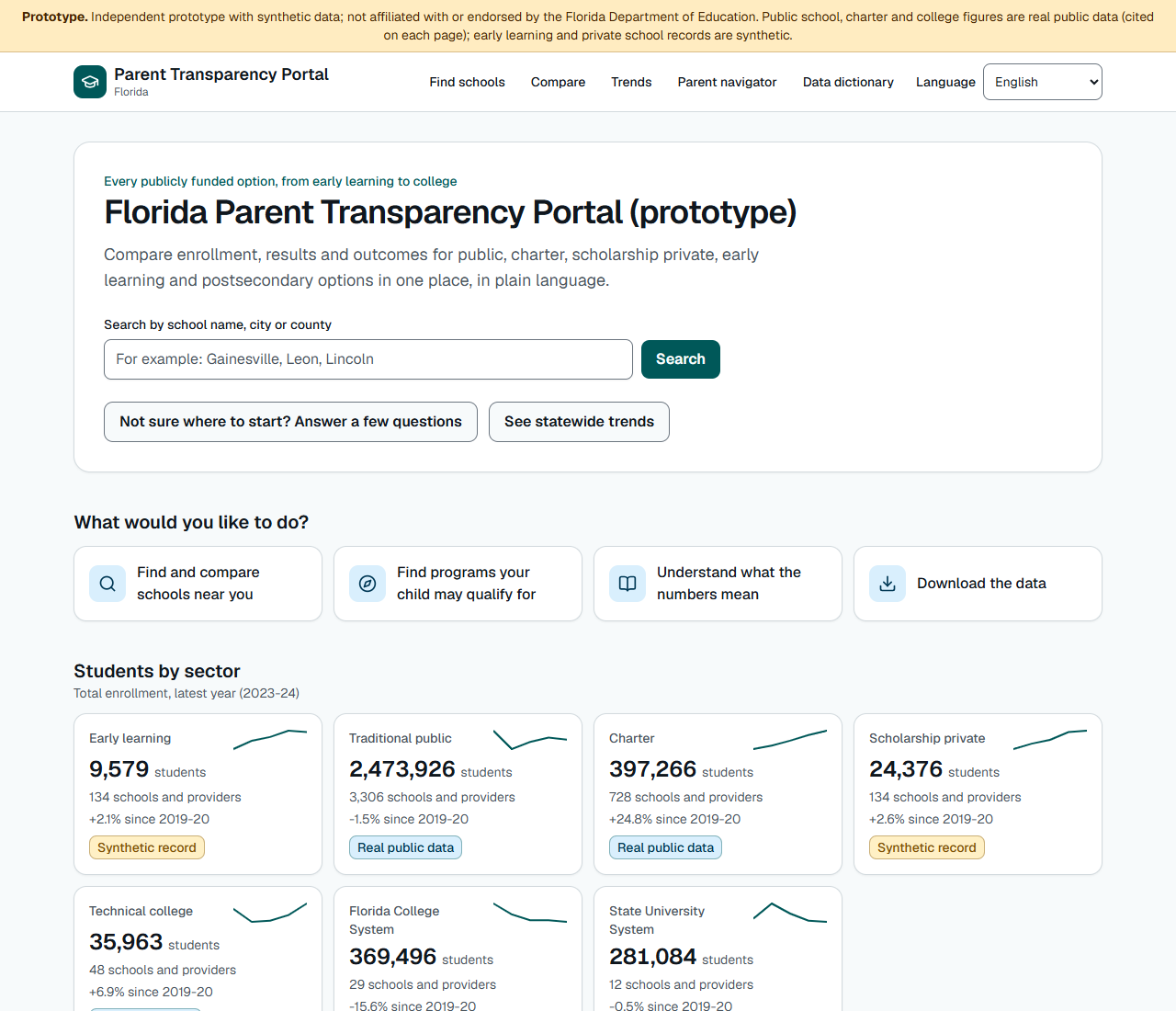Go to the Compare page
This screenshot has width=1176, height=1011.
pos(558,82)
